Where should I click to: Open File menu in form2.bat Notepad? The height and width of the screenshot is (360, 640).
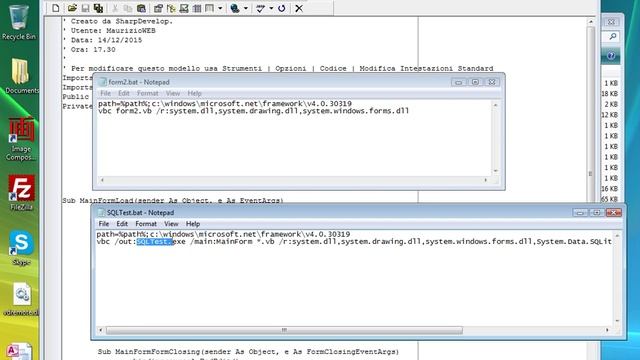(105, 93)
